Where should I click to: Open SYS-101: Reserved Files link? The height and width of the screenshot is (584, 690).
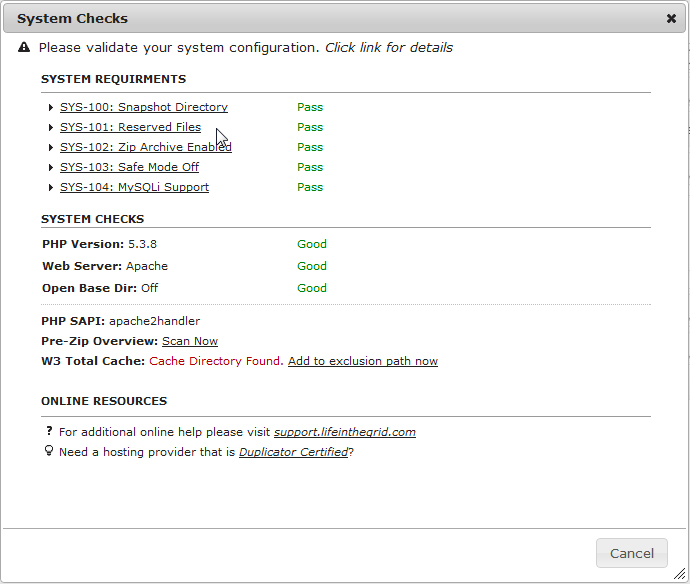click(x=130, y=127)
